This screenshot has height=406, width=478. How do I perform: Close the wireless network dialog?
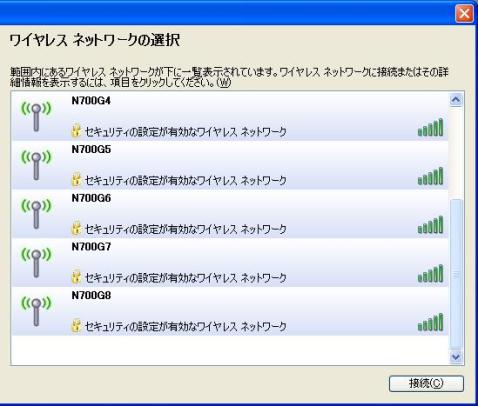[x=464, y=14]
